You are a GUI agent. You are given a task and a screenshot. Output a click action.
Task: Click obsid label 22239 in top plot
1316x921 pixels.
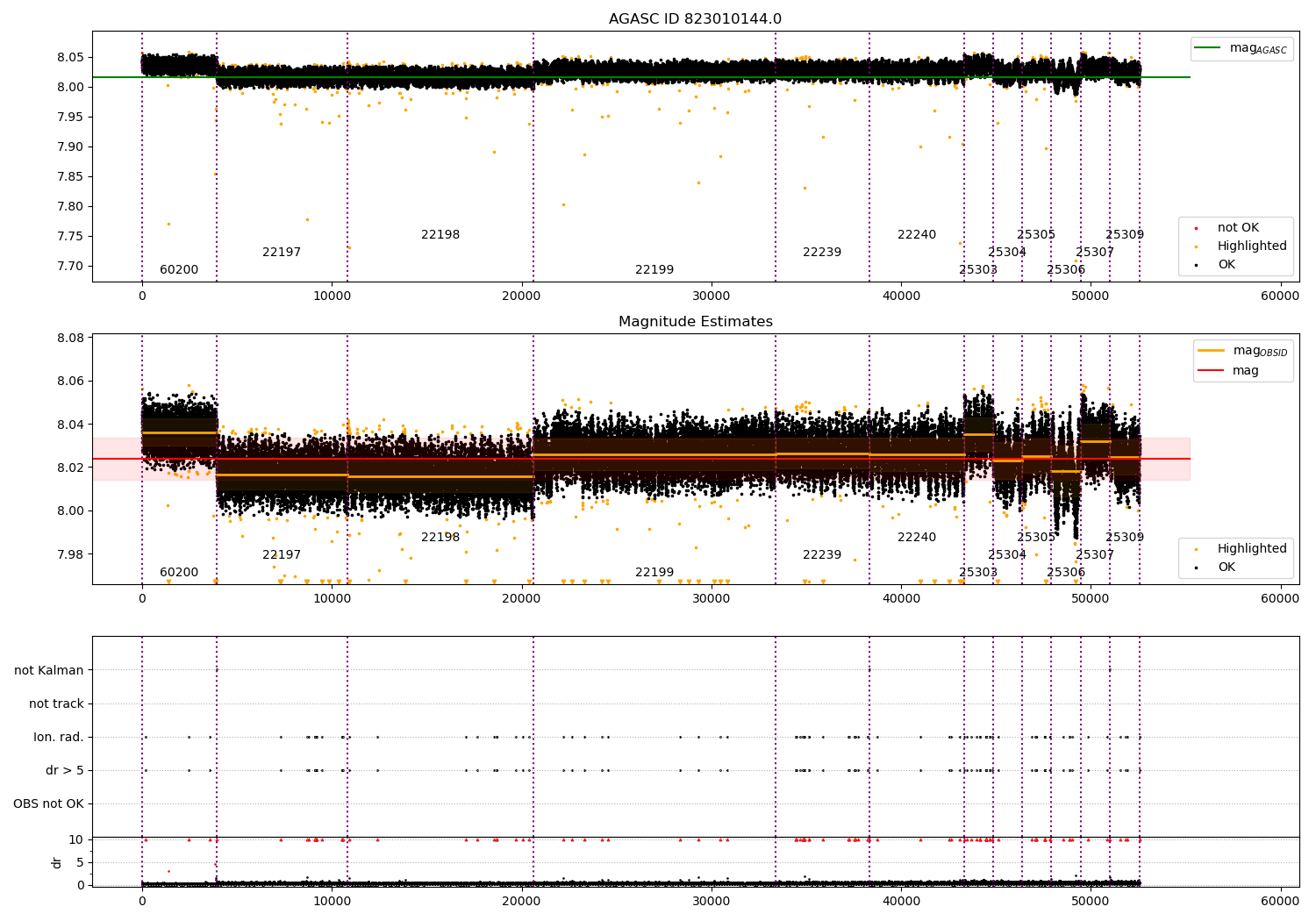pyautogui.click(x=822, y=253)
